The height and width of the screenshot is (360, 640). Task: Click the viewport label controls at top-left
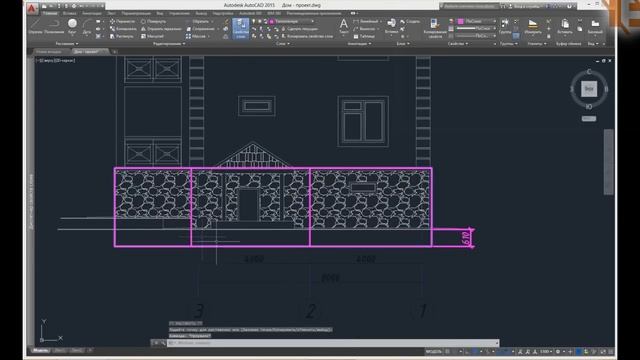point(55,60)
